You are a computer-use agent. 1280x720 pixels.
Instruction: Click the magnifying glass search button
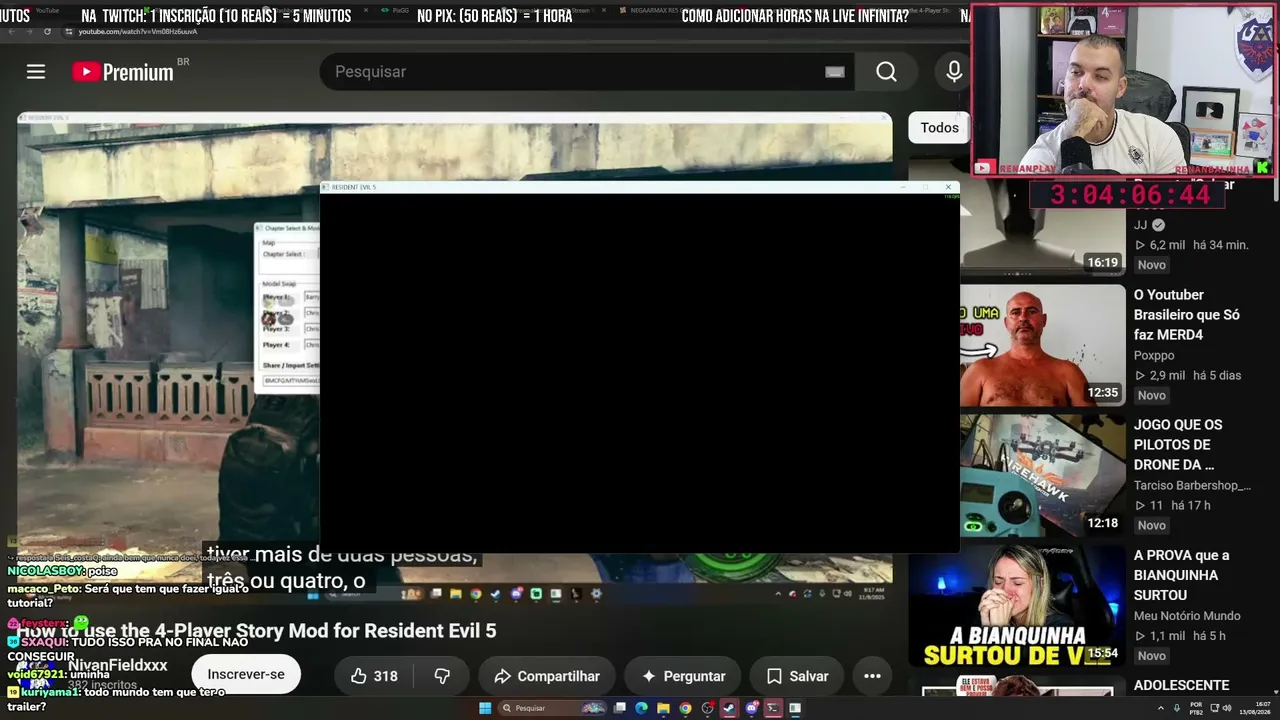887,72
